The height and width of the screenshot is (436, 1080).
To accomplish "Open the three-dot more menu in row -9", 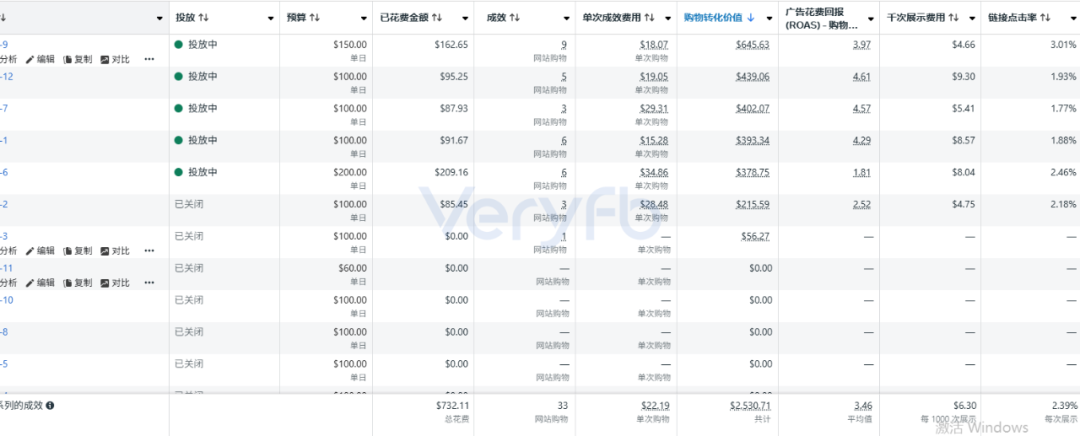I will tap(149, 60).
